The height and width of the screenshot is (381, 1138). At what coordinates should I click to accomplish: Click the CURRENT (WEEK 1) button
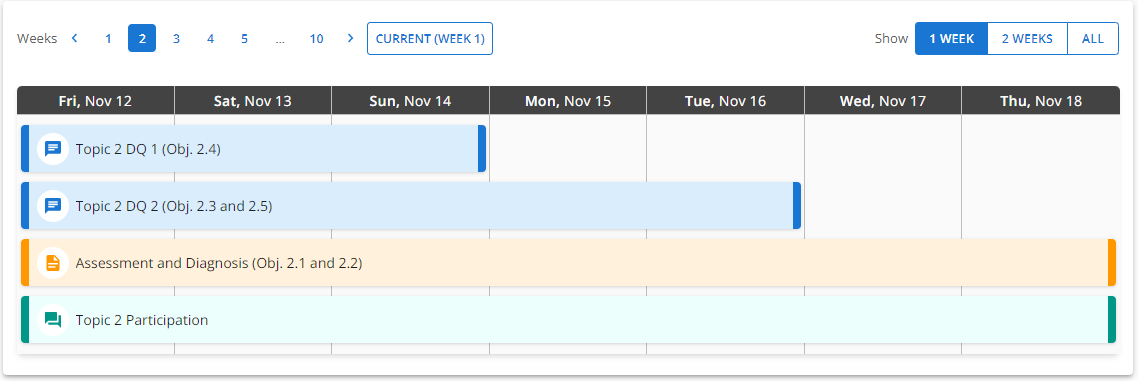click(x=430, y=38)
